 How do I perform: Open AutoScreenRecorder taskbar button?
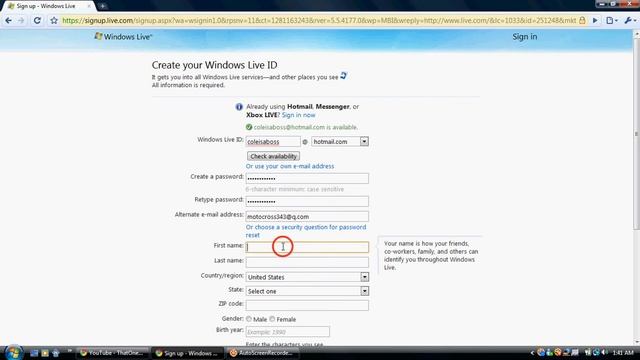[x=261, y=353]
